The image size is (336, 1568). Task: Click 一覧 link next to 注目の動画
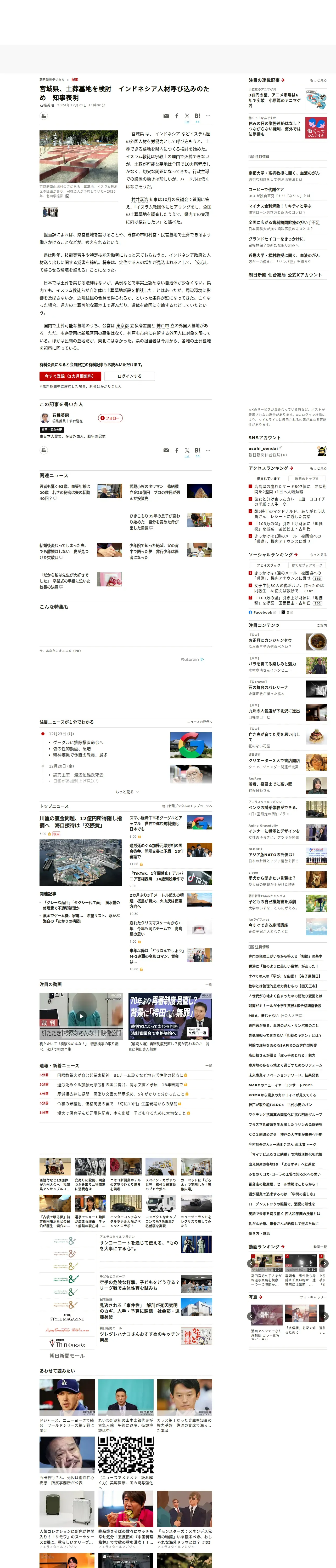(x=209, y=984)
